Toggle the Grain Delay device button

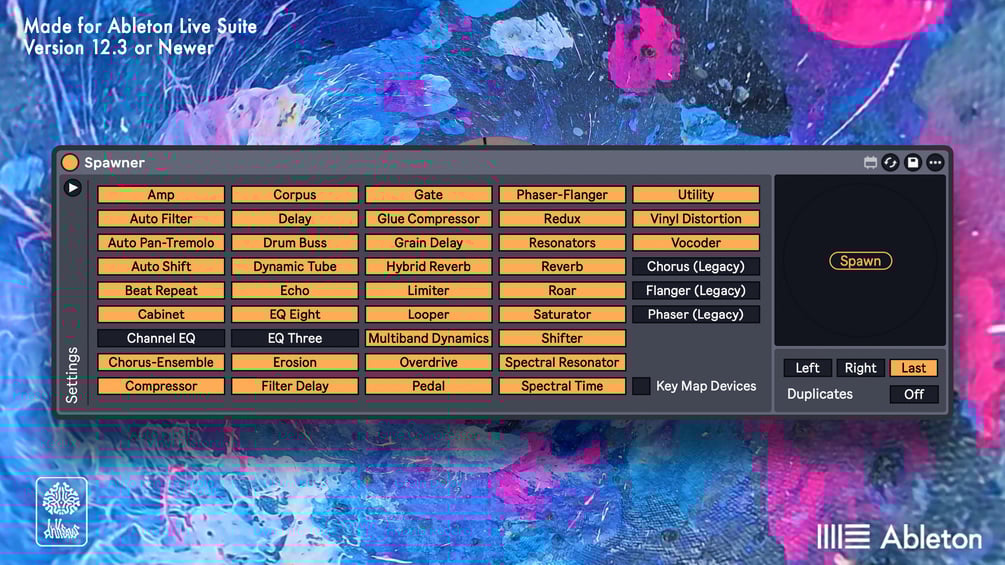coord(428,243)
